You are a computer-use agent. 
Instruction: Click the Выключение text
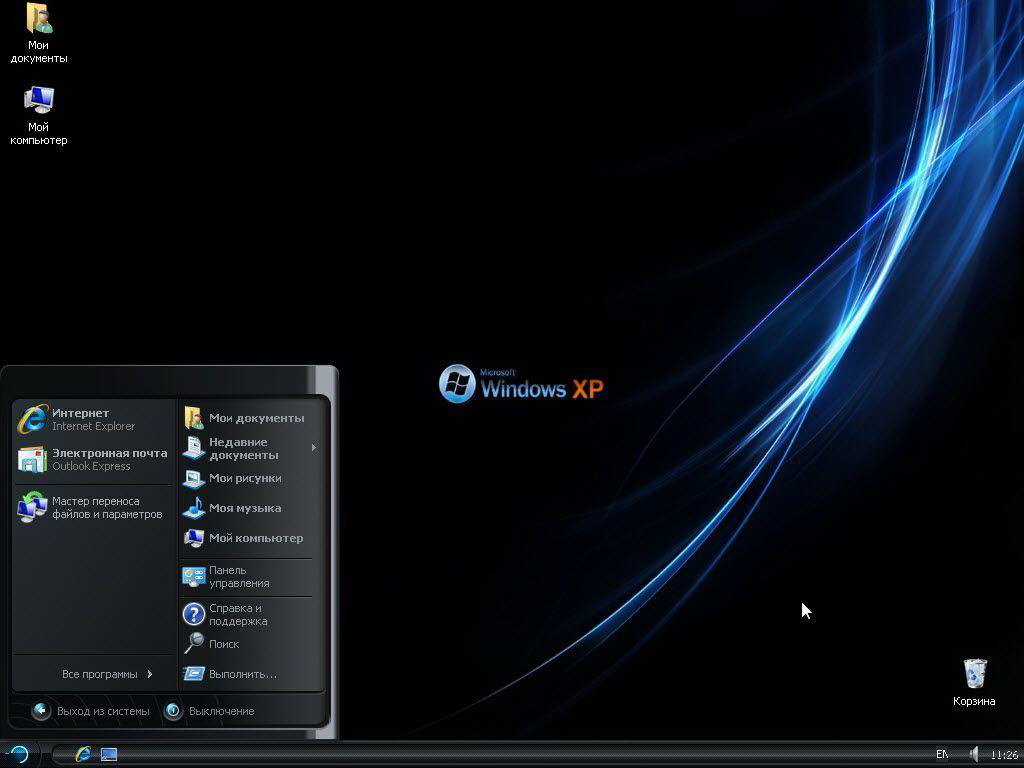point(221,711)
